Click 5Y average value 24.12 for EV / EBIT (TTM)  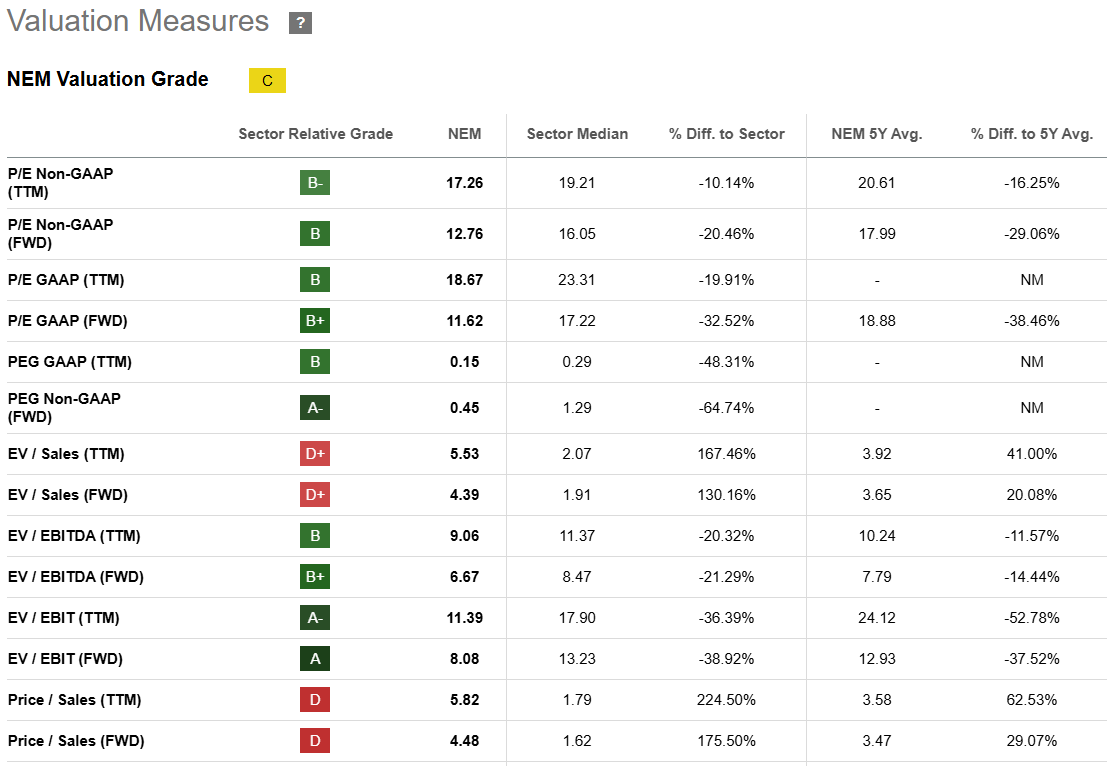point(876,618)
